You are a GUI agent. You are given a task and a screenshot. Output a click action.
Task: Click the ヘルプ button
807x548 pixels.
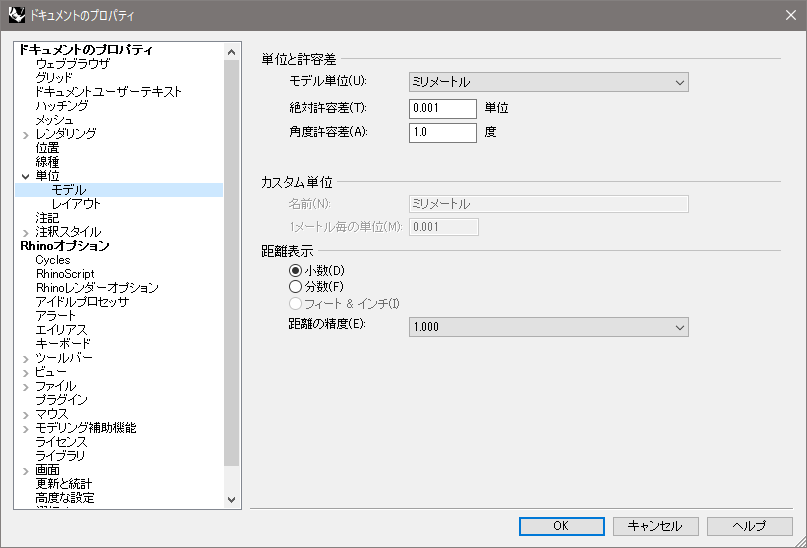[x=749, y=526]
